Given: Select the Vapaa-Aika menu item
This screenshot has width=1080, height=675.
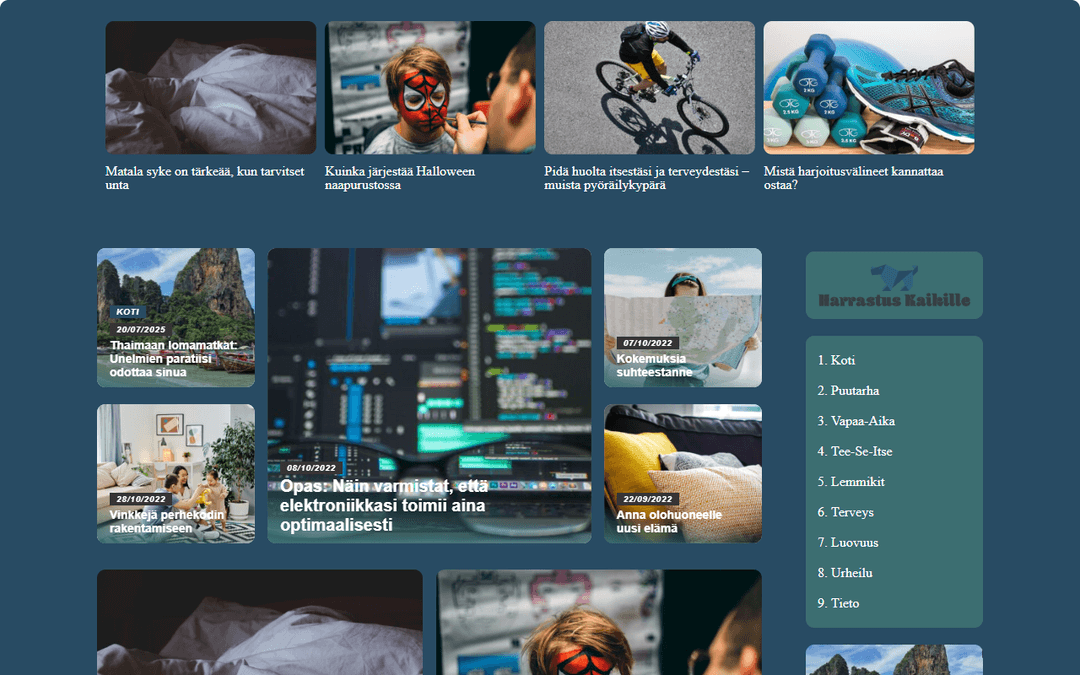Looking at the screenshot, I should (x=862, y=421).
